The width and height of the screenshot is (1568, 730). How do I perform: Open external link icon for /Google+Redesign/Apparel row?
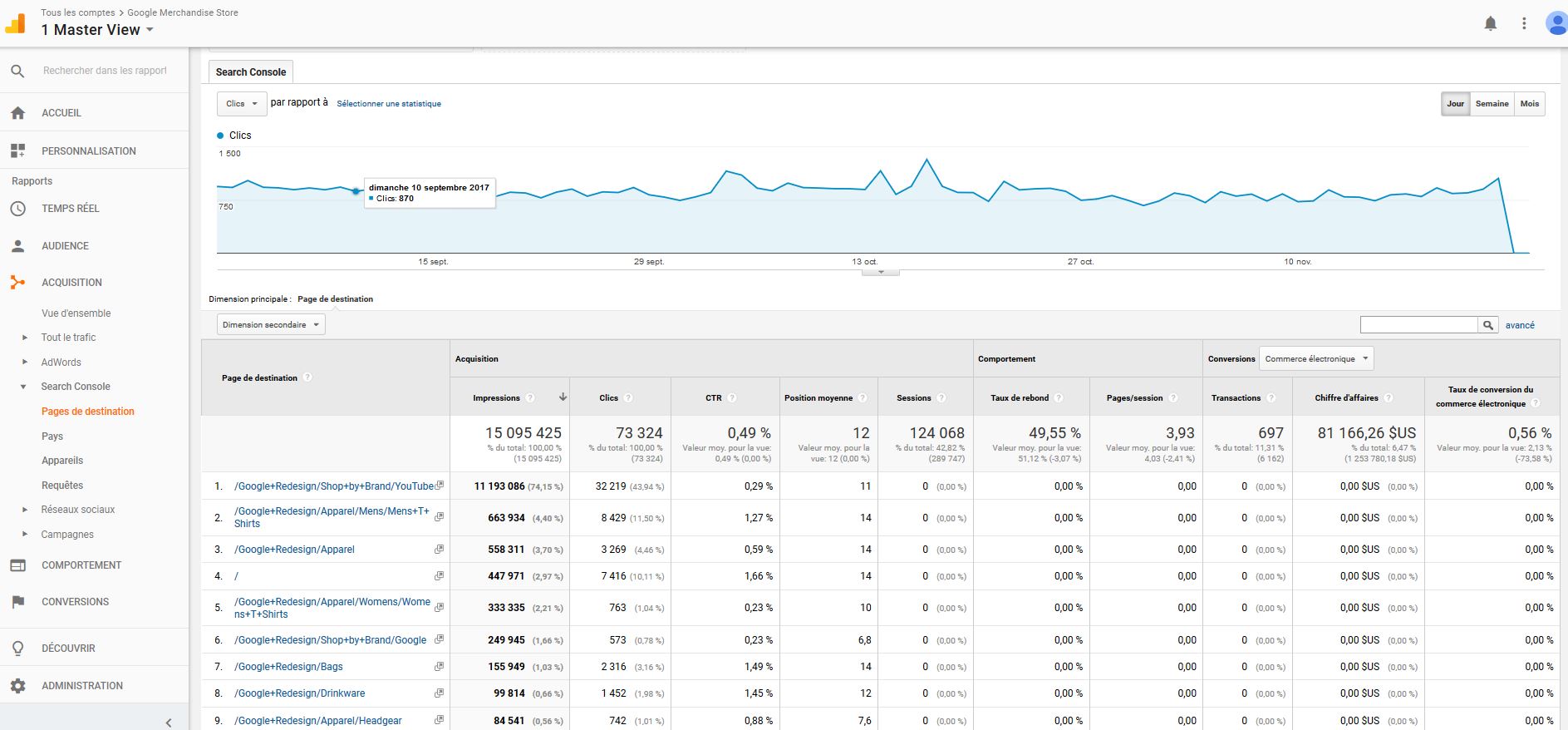tap(440, 549)
